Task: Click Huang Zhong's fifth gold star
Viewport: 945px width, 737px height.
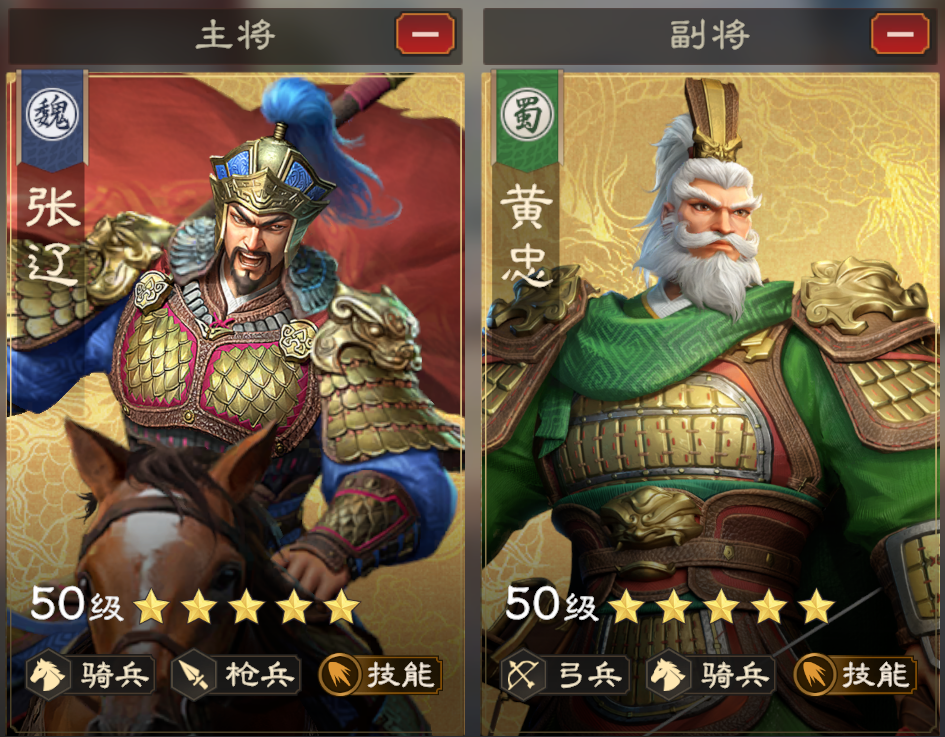Action: point(817,606)
